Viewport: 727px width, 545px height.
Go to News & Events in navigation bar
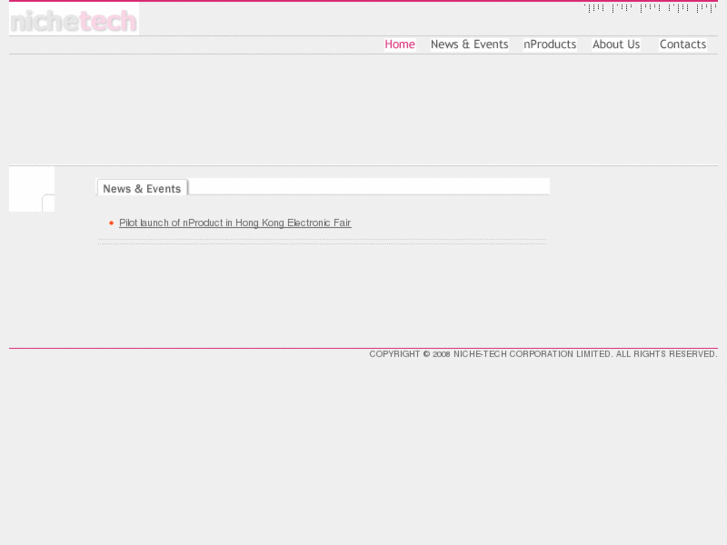pos(469,44)
